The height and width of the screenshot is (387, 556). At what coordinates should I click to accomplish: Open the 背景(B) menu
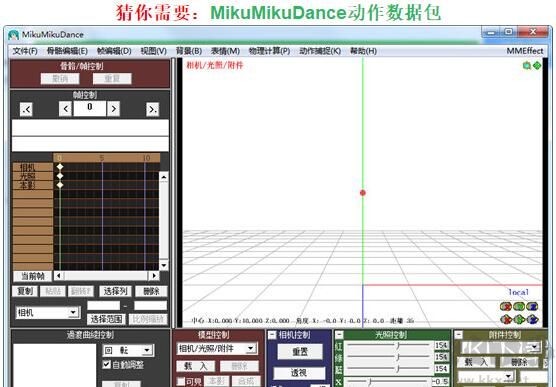pos(189,51)
